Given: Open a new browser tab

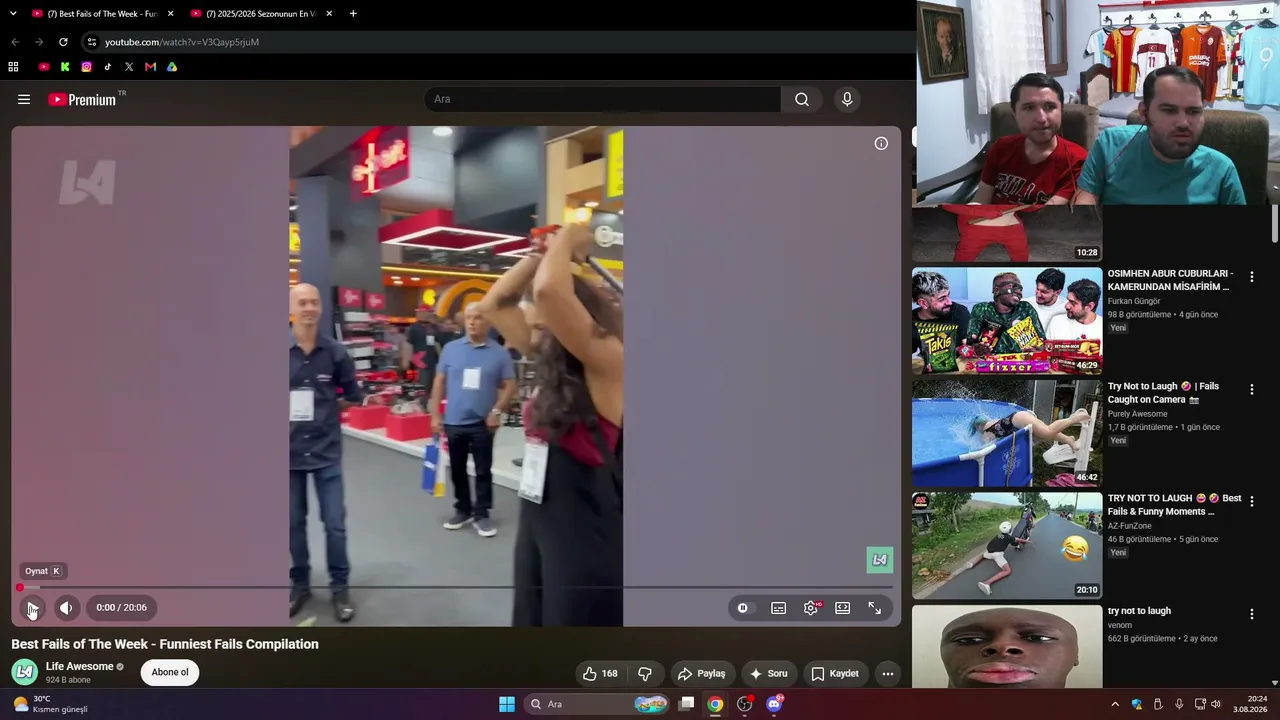Looking at the screenshot, I should point(353,14).
